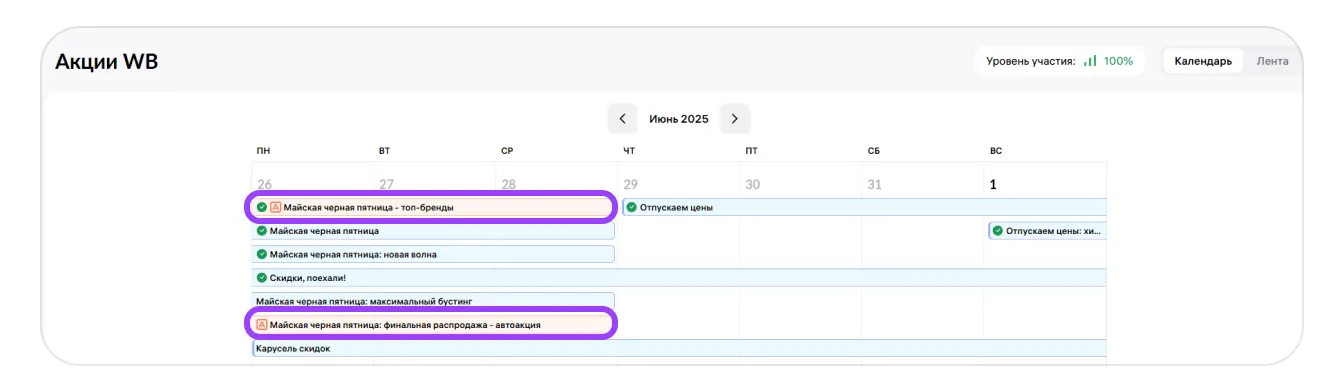Click green checkmark on Скидки, поехали! event
This screenshot has height=392, width=1344.
[262, 278]
